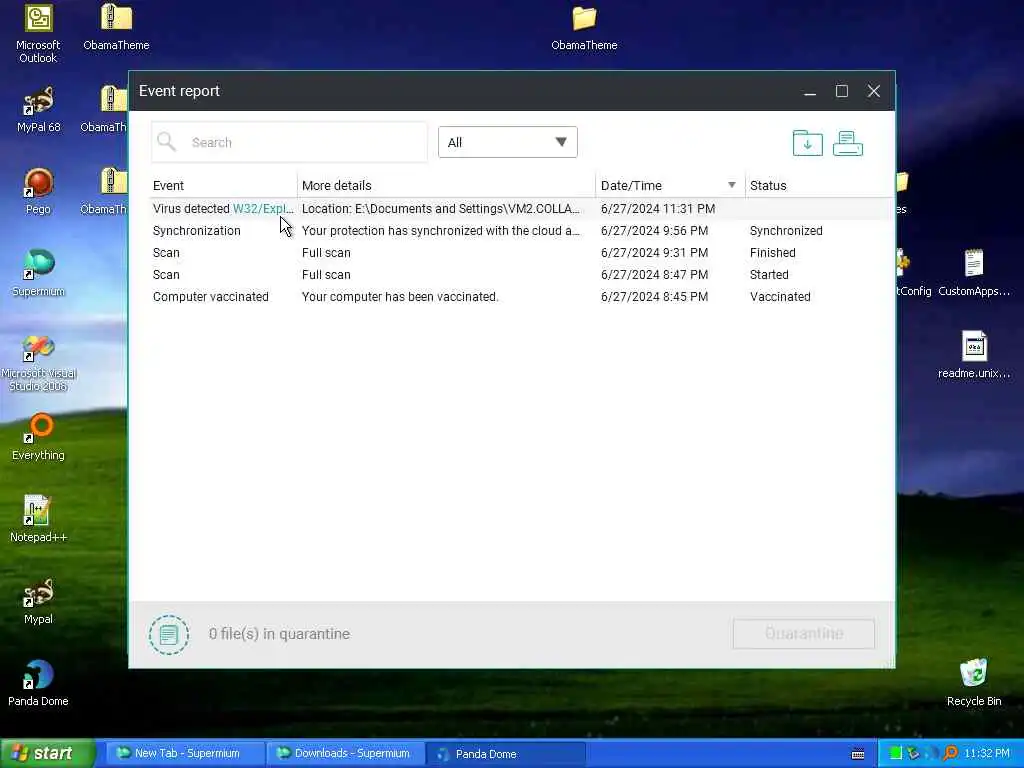Select the Synchronization event row
The height and width of the screenshot is (768, 1024).
click(x=520, y=231)
